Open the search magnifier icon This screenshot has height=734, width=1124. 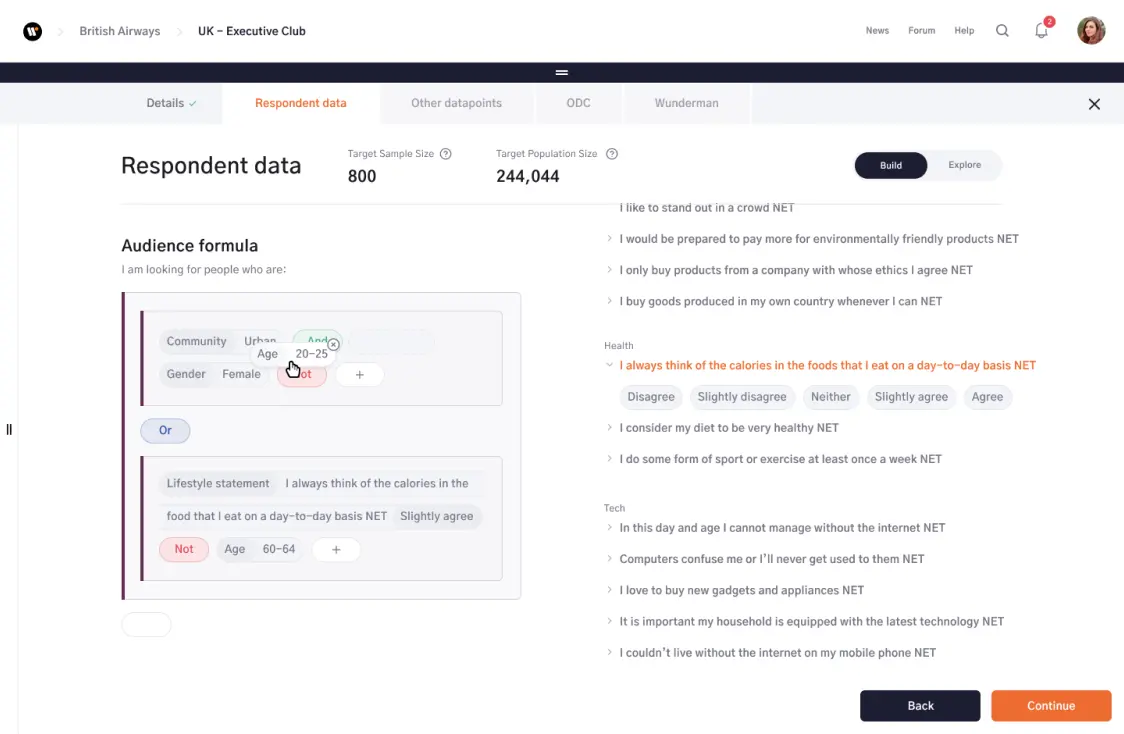pyautogui.click(x=1002, y=31)
